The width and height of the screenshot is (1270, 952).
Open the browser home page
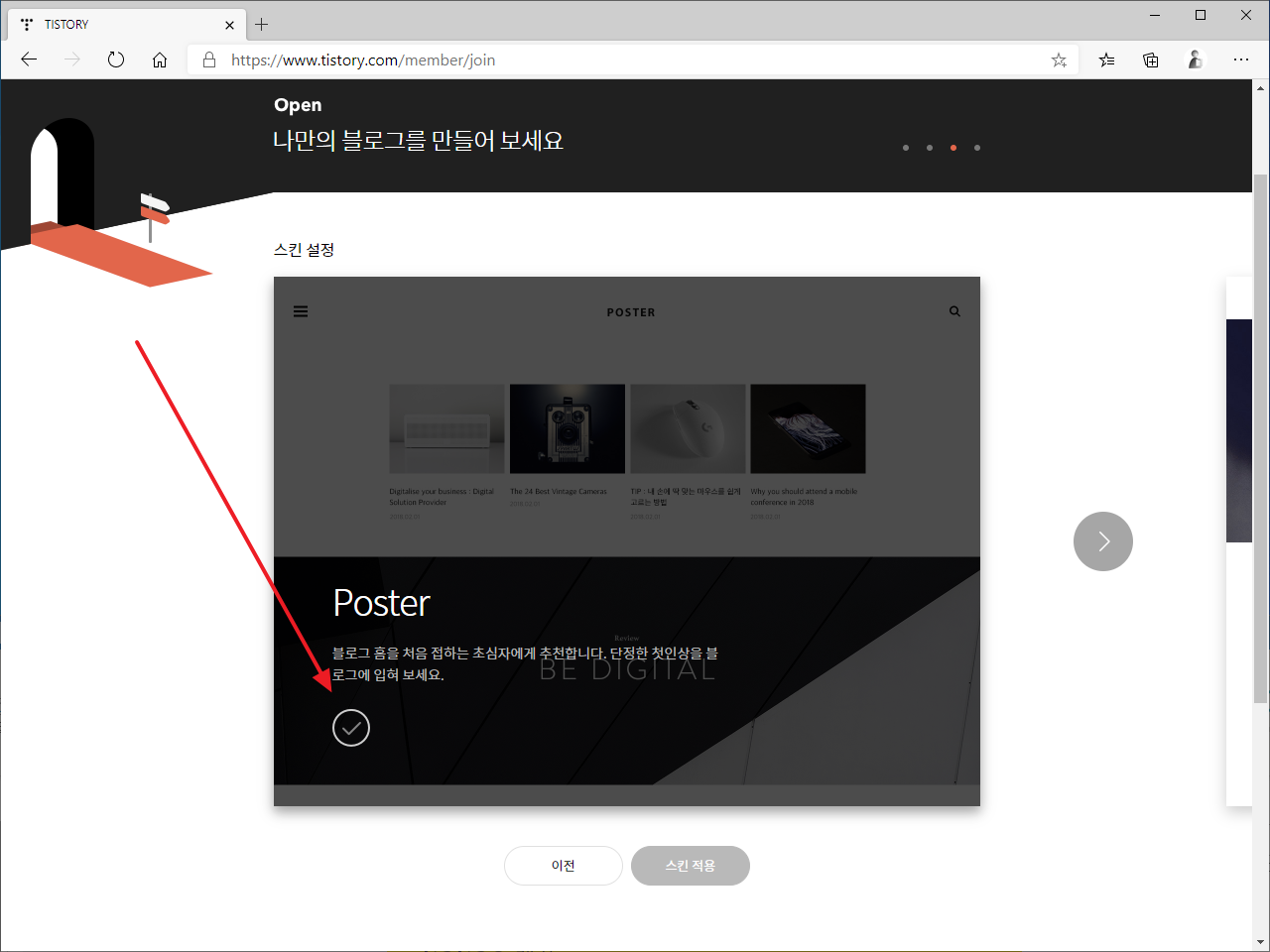(160, 59)
